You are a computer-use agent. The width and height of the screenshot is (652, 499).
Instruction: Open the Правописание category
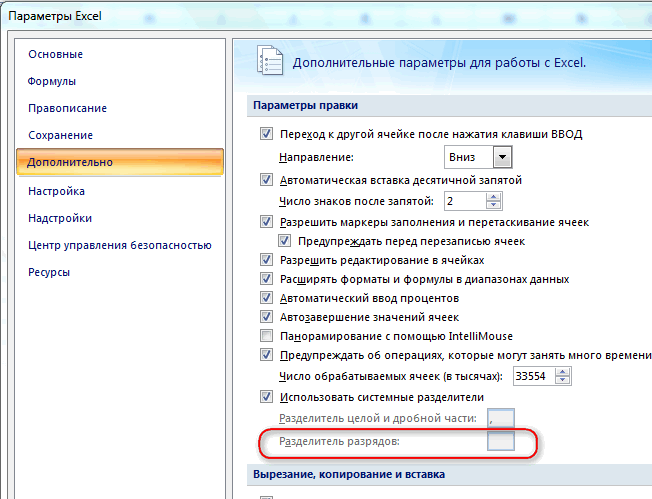point(67,108)
